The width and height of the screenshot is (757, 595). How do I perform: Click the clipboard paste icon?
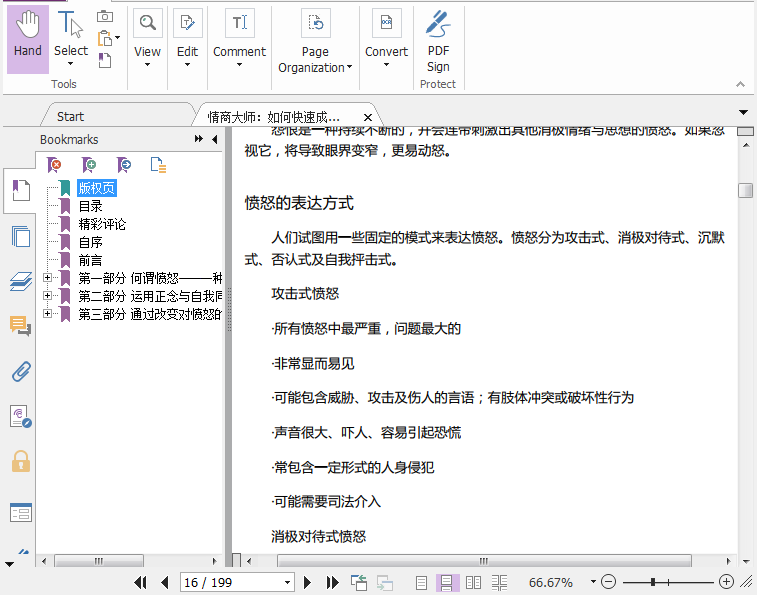pos(105,38)
